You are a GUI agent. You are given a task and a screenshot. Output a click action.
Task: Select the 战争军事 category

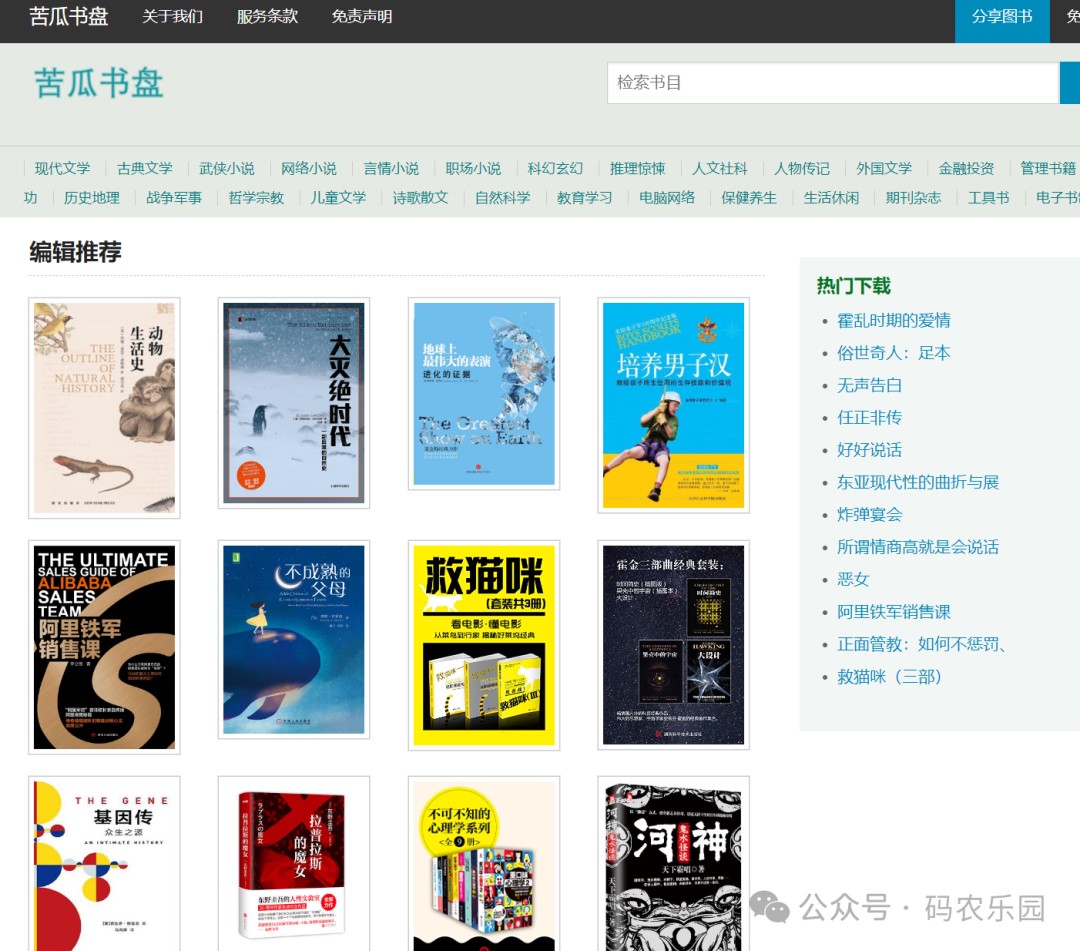point(174,198)
